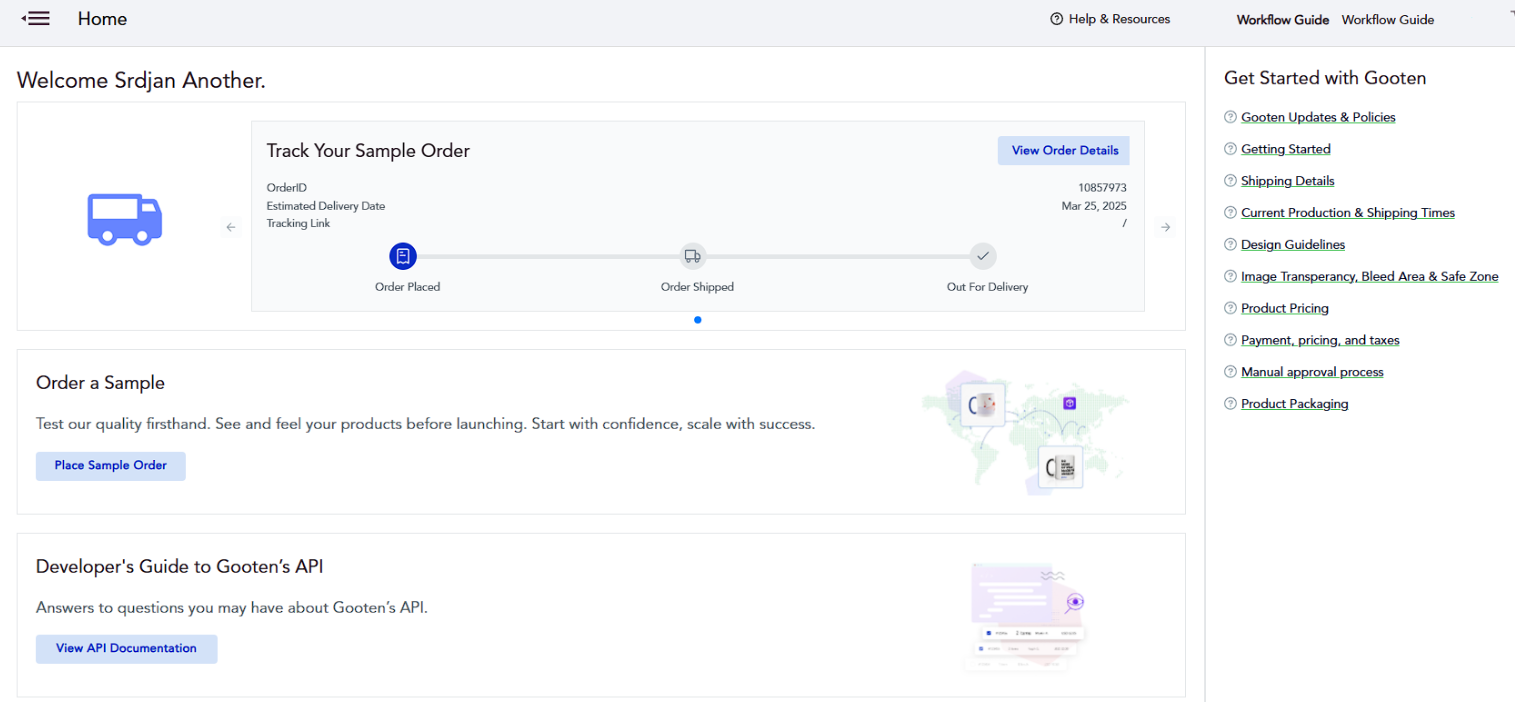Open Current Production & Shipping Times link
The width and height of the screenshot is (1515, 702).
1348,213
